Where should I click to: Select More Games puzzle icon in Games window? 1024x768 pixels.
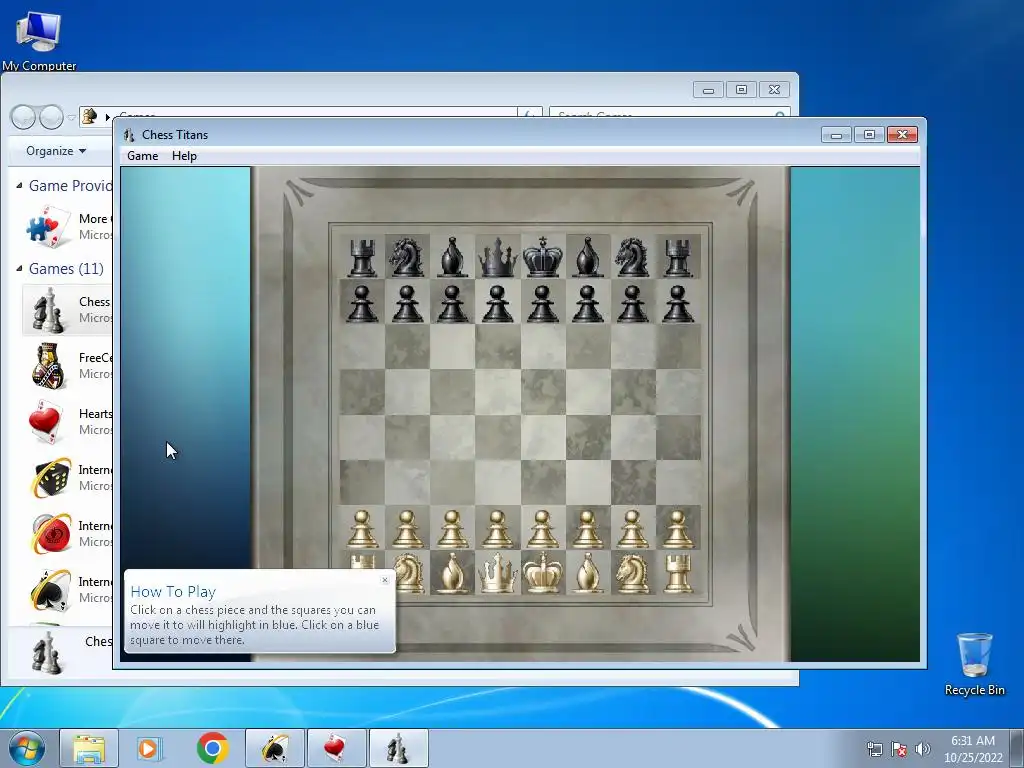click(x=49, y=227)
